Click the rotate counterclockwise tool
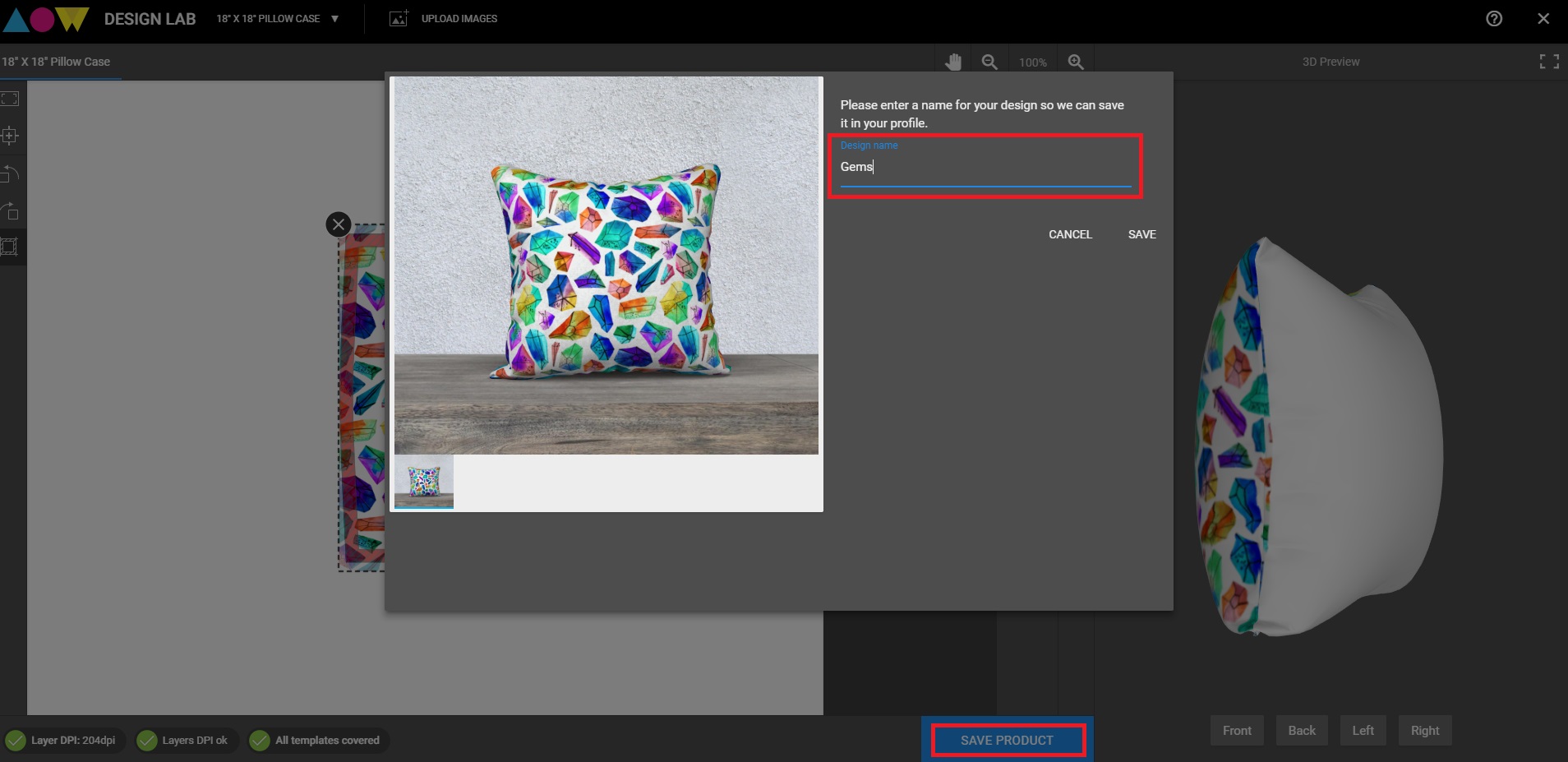 tap(10, 173)
